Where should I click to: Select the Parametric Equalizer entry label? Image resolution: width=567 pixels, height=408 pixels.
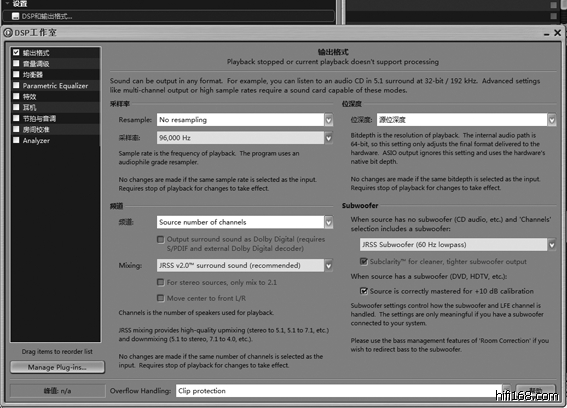pyautogui.click(x=55, y=86)
